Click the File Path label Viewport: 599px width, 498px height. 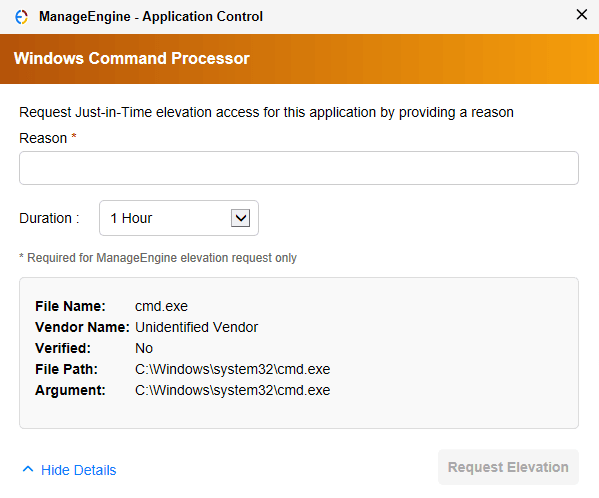(66, 369)
